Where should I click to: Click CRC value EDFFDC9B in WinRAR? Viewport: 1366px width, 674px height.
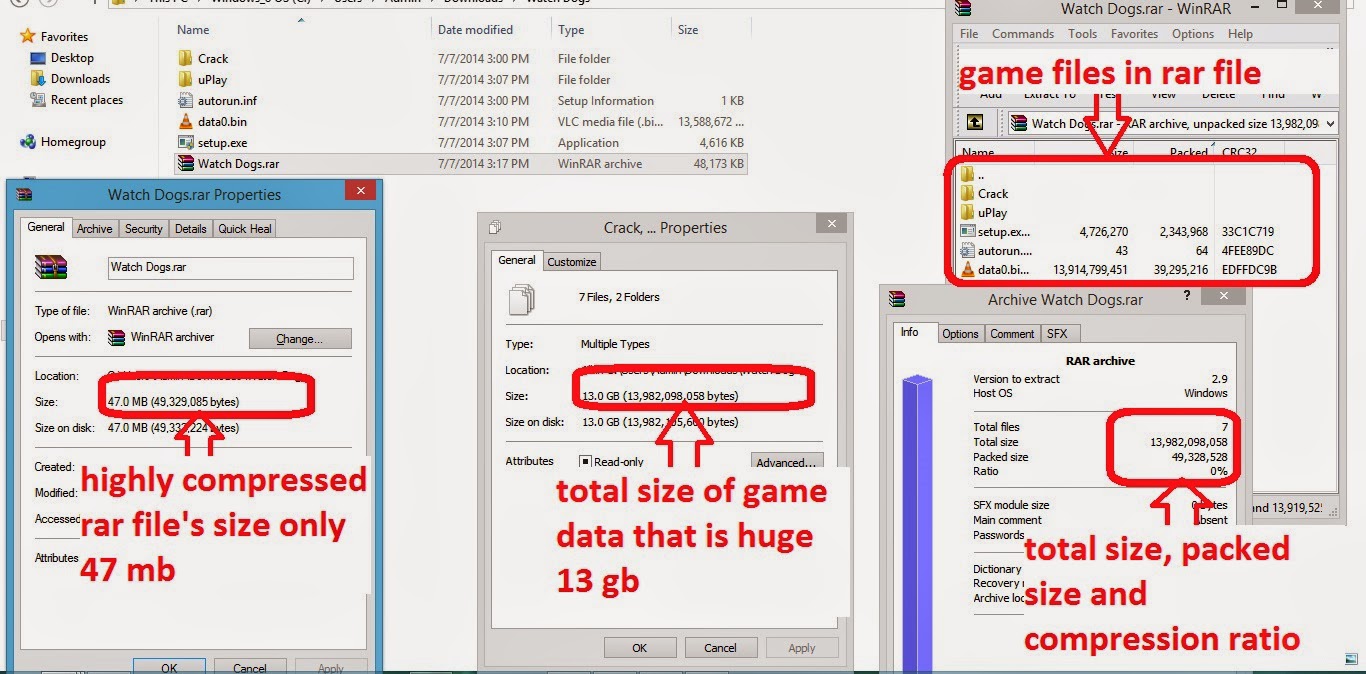pyautogui.click(x=1249, y=270)
